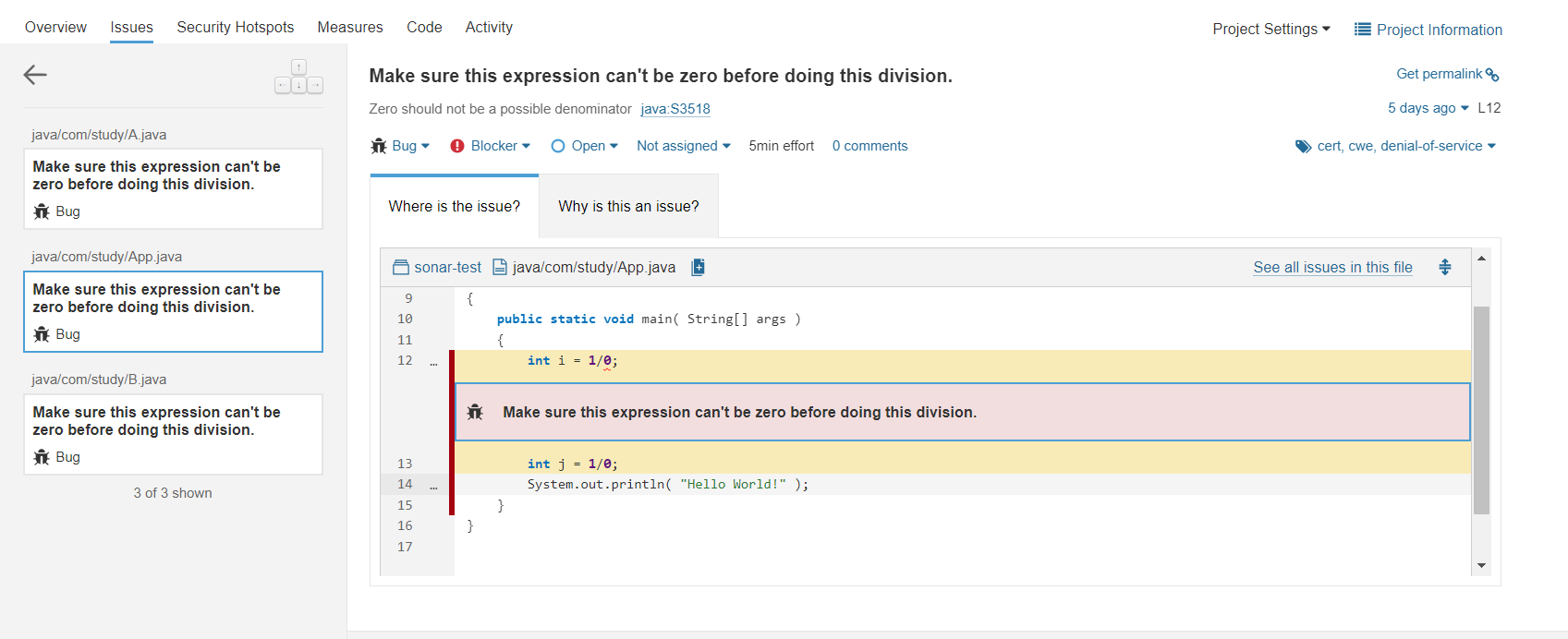Open the java:S3518 rule link
The width and height of the screenshot is (1568, 639).
point(675,109)
